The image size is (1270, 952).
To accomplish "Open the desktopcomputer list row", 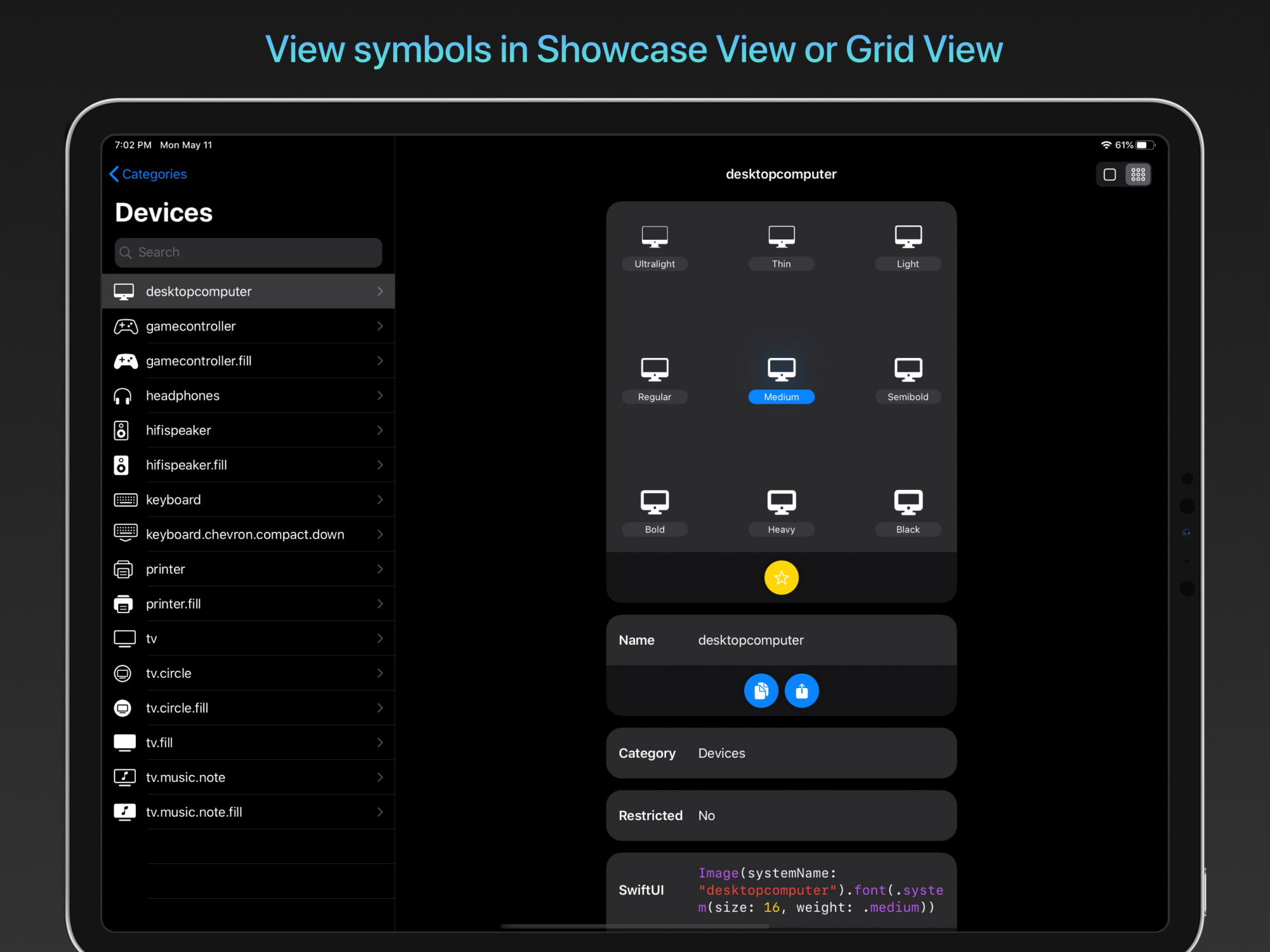I will [x=248, y=291].
